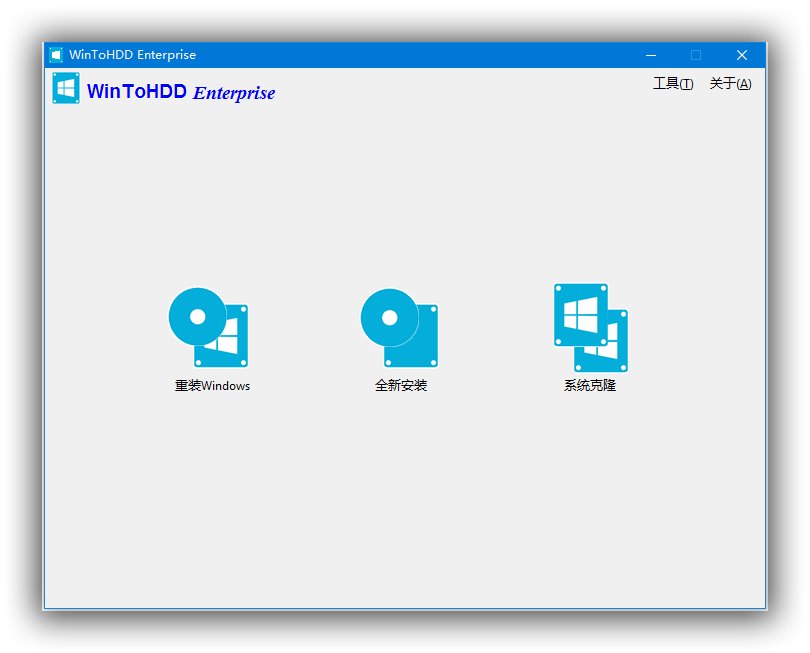This screenshot has height=653, width=810.
Task: Click the WinToHDD Enterprise heading text
Action: click(x=181, y=92)
